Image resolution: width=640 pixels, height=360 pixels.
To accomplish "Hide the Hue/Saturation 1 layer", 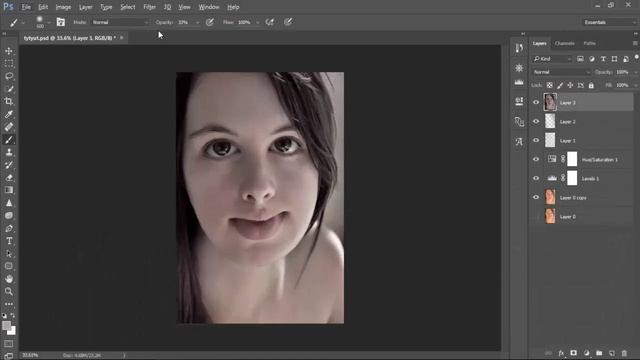I will 536,159.
